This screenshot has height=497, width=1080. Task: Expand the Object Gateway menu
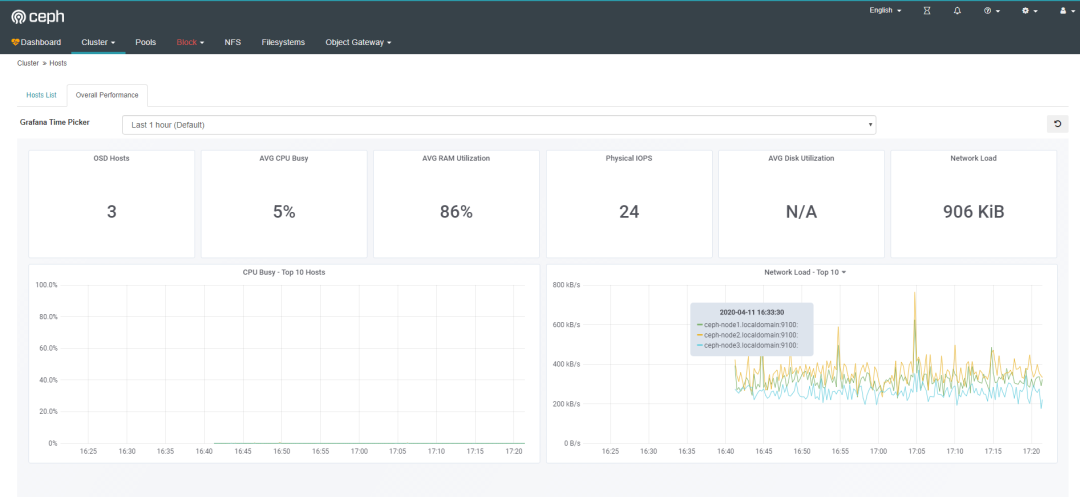[358, 42]
